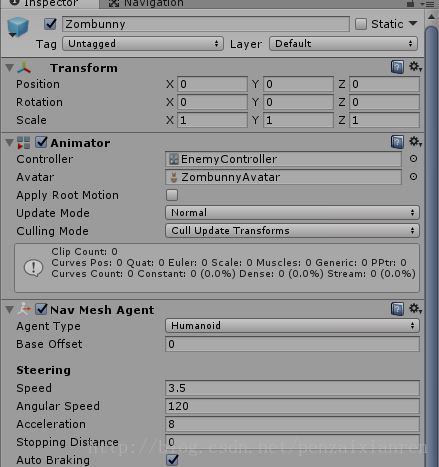Click the Nav Mesh Agent component icon
The image size is (439, 467).
tap(24, 309)
